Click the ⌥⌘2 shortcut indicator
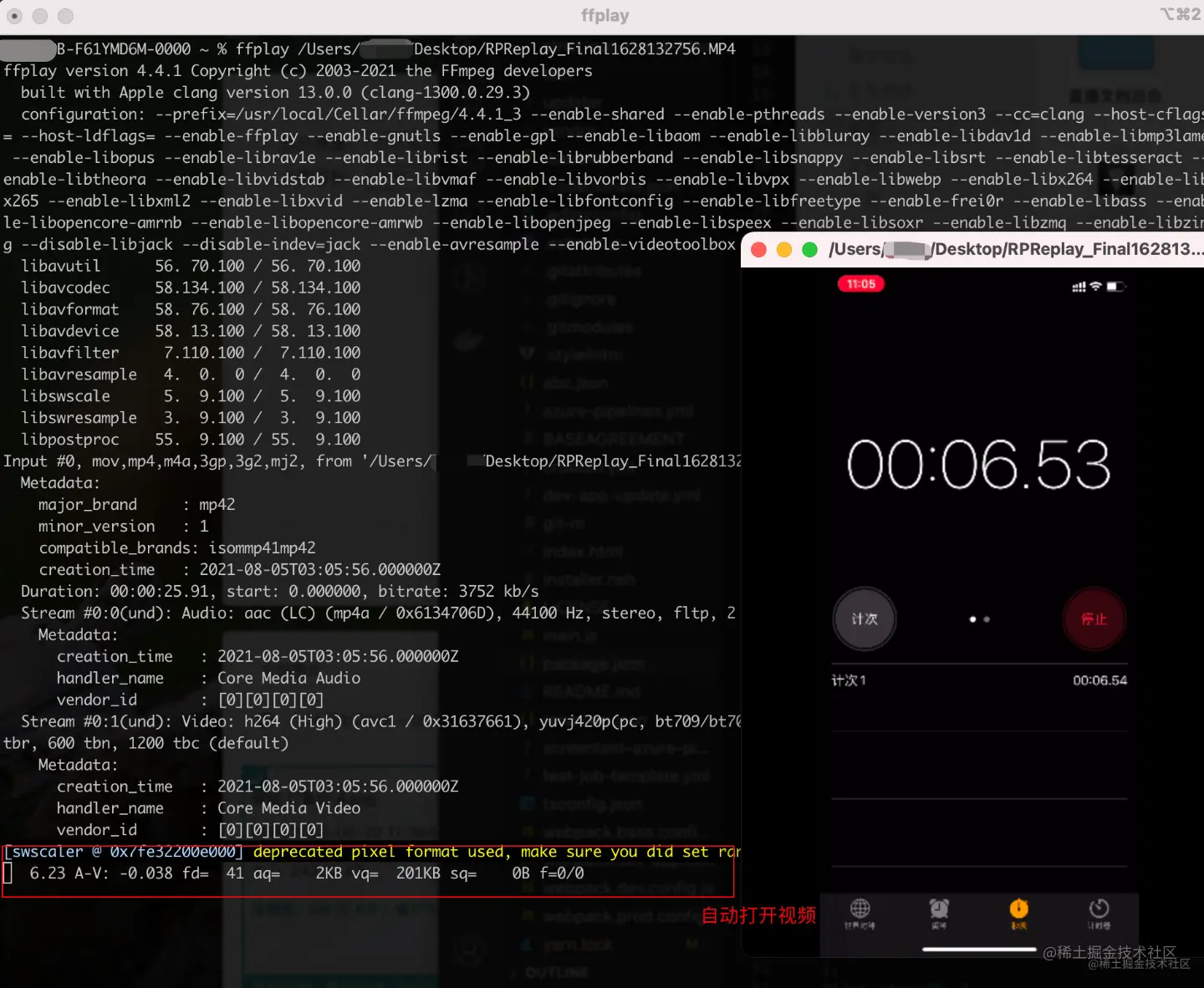This screenshot has width=1204, height=988. pyautogui.click(x=1180, y=14)
